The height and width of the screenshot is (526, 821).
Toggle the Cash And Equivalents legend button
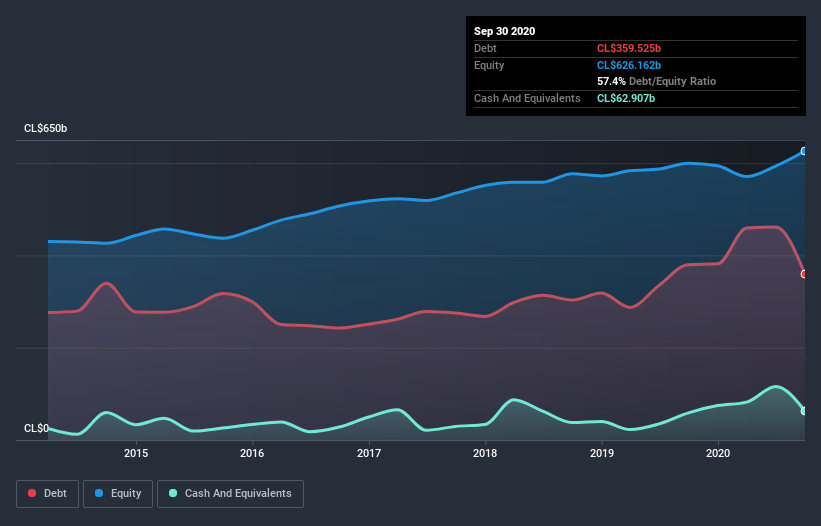pos(230,494)
